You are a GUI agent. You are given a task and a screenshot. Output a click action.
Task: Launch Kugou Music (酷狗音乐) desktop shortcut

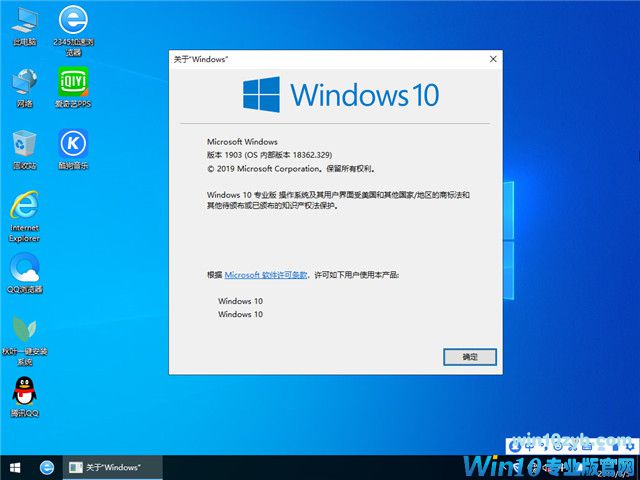[73, 146]
